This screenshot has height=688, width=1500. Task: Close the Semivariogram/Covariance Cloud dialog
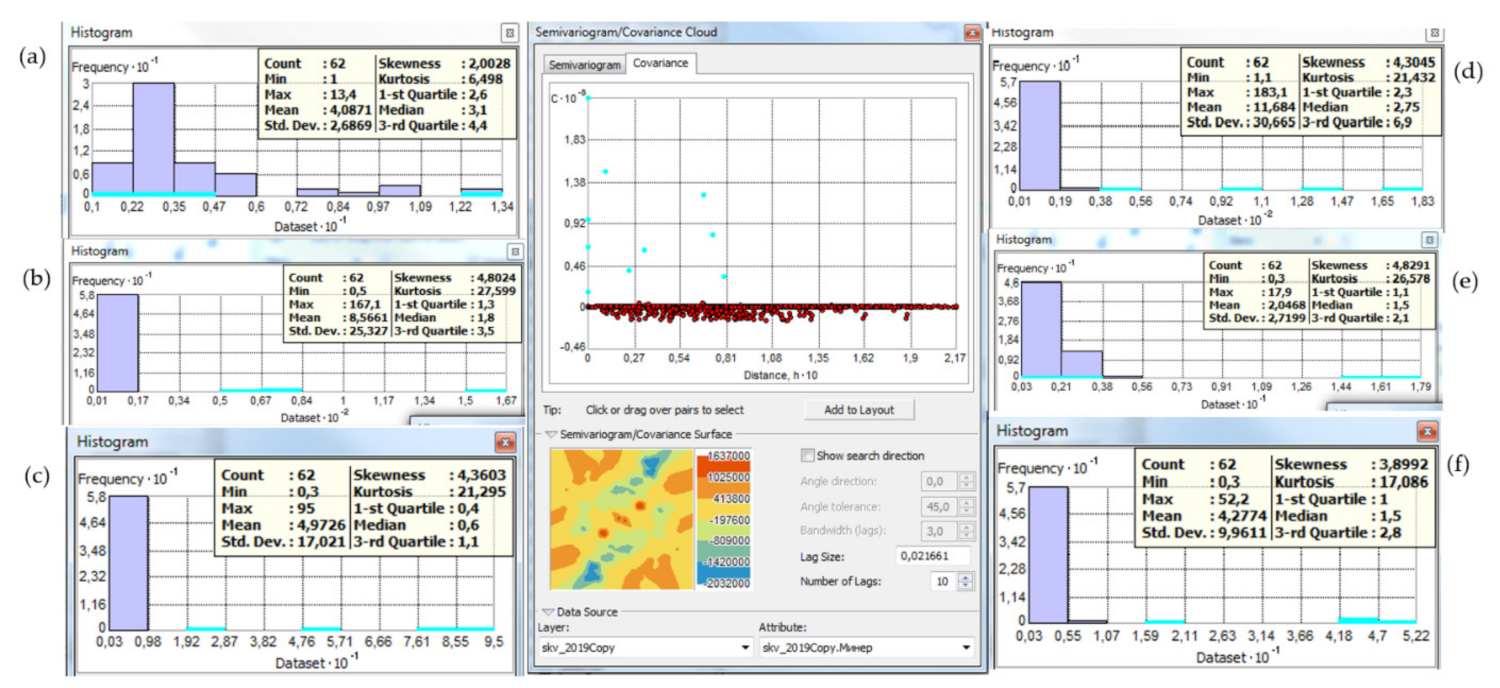970,33
